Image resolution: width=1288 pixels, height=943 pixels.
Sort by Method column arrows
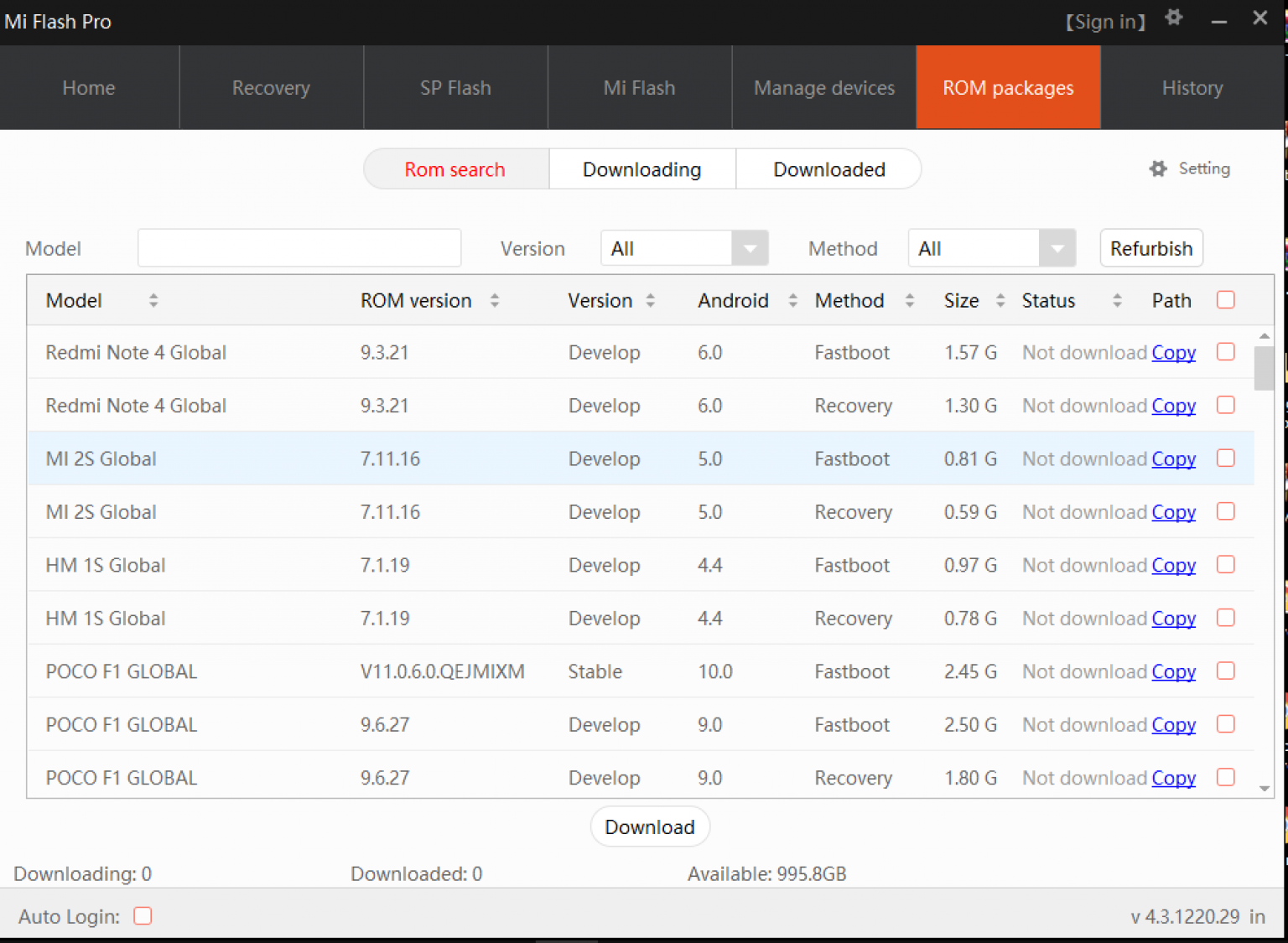point(910,300)
